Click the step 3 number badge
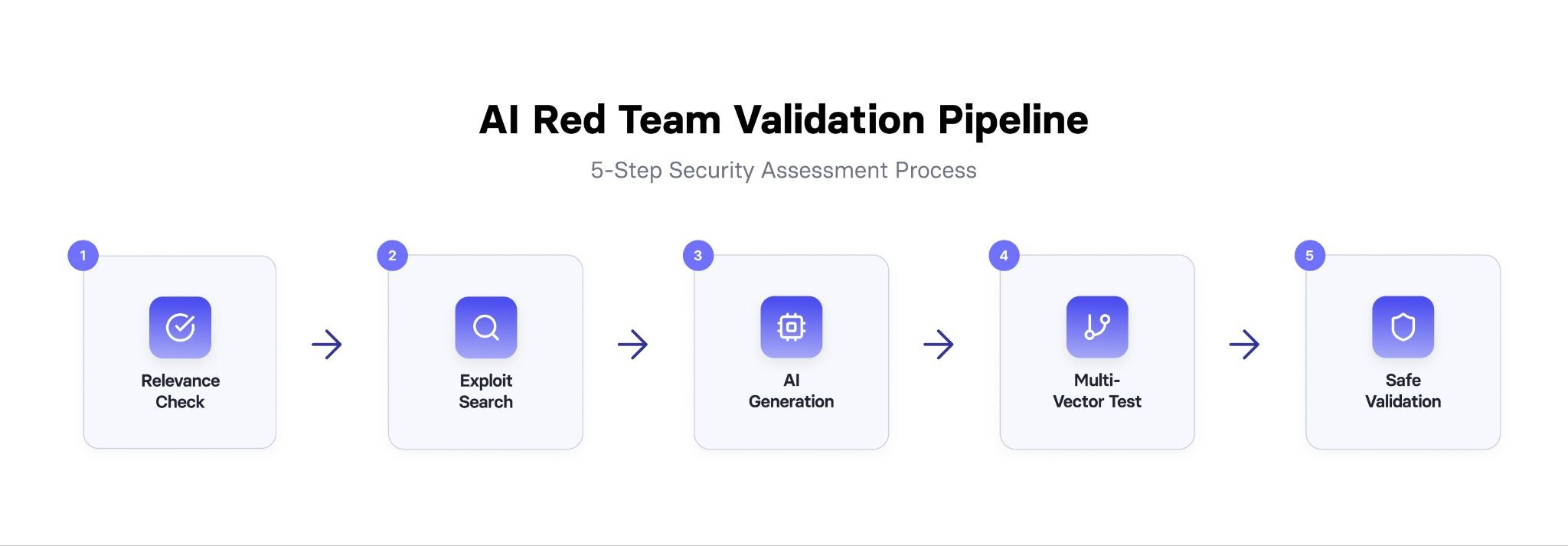 [x=697, y=256]
